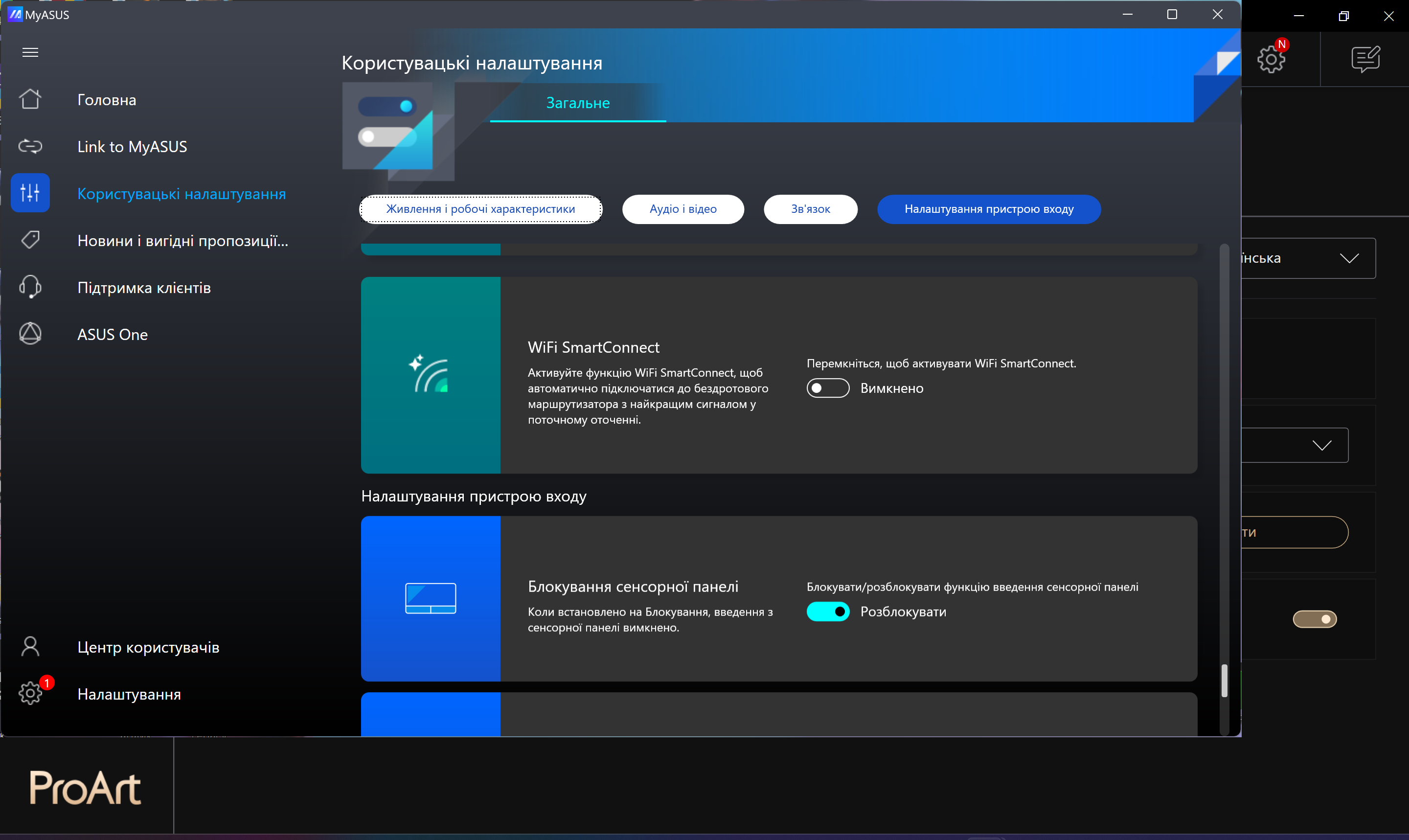Enable the WiFi SmartConnect toggle
Screen dimensions: 1409x840
point(827,388)
